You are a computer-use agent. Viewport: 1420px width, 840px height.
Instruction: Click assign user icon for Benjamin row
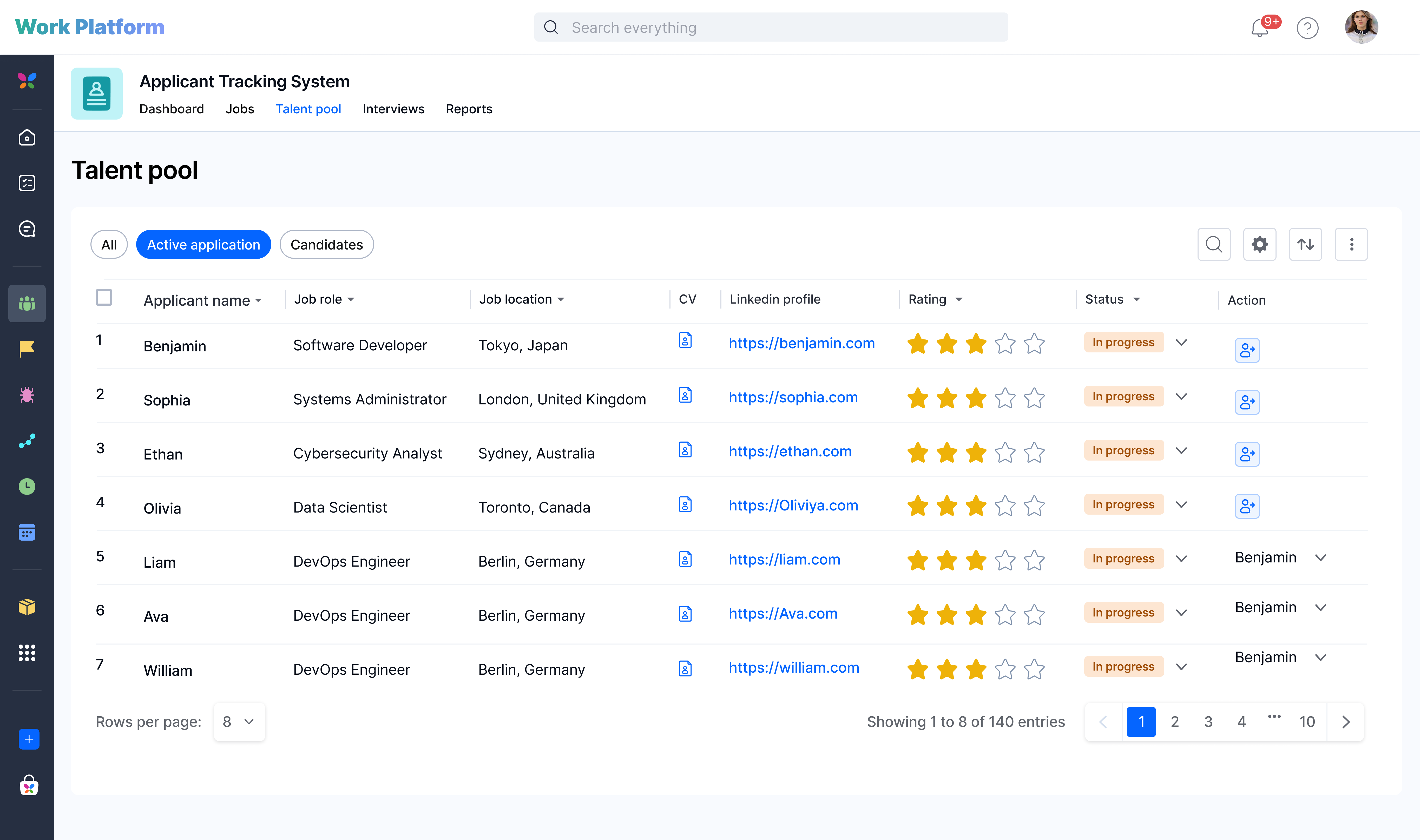1247,350
